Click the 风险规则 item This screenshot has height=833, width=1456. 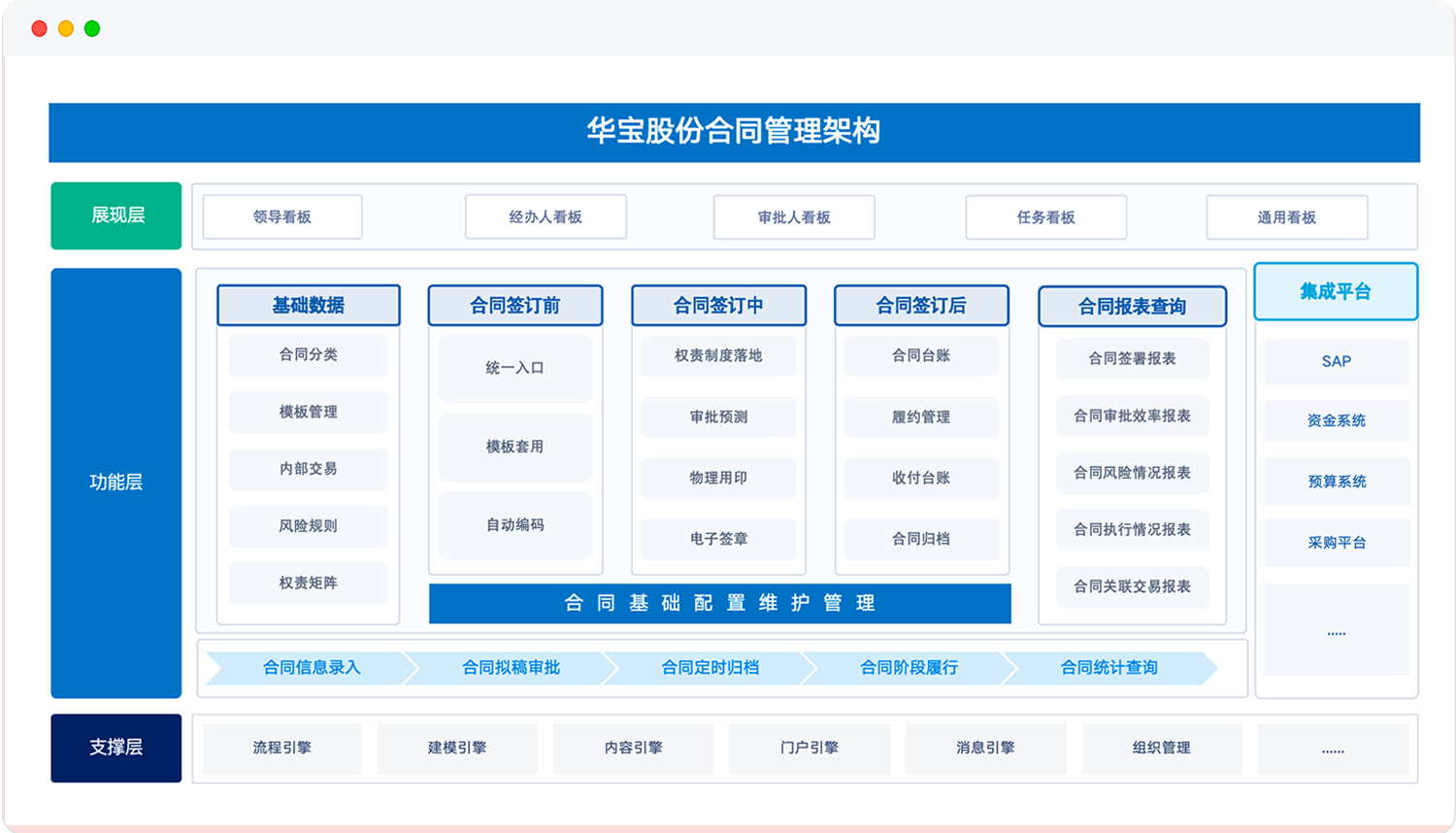pos(309,525)
